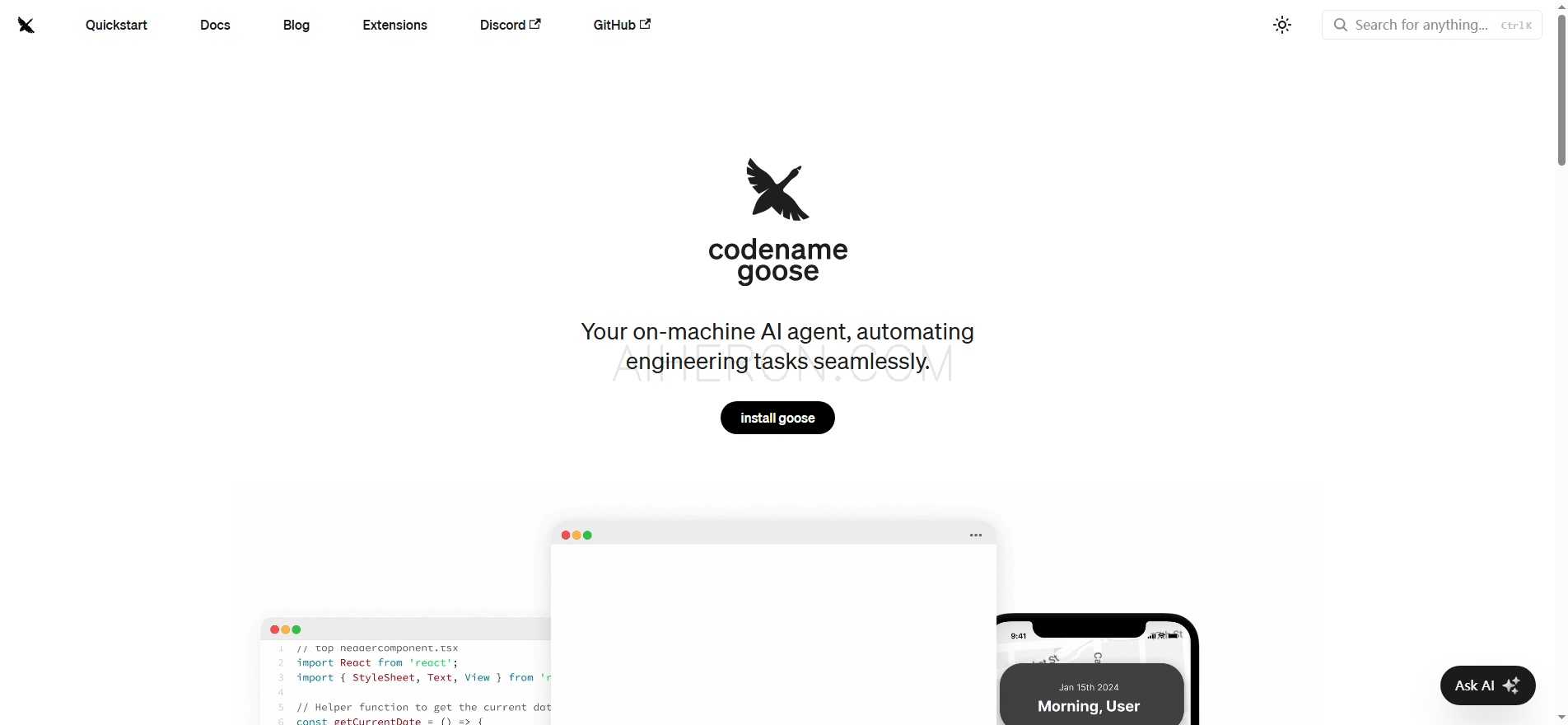Focus the 'Search for anything...' field
Screen dimensions: 1568x725
[1432, 25]
